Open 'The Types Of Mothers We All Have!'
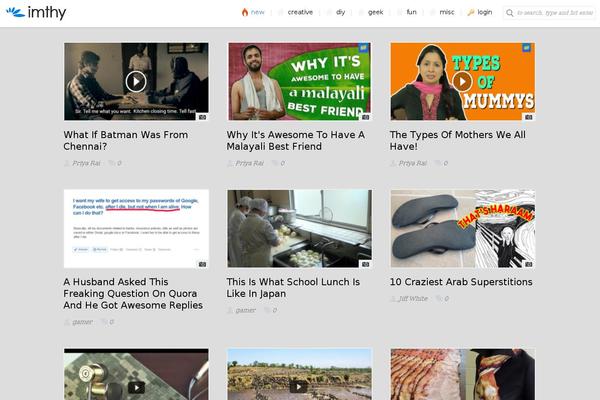Screen dimensions: 600x400 coord(458,140)
